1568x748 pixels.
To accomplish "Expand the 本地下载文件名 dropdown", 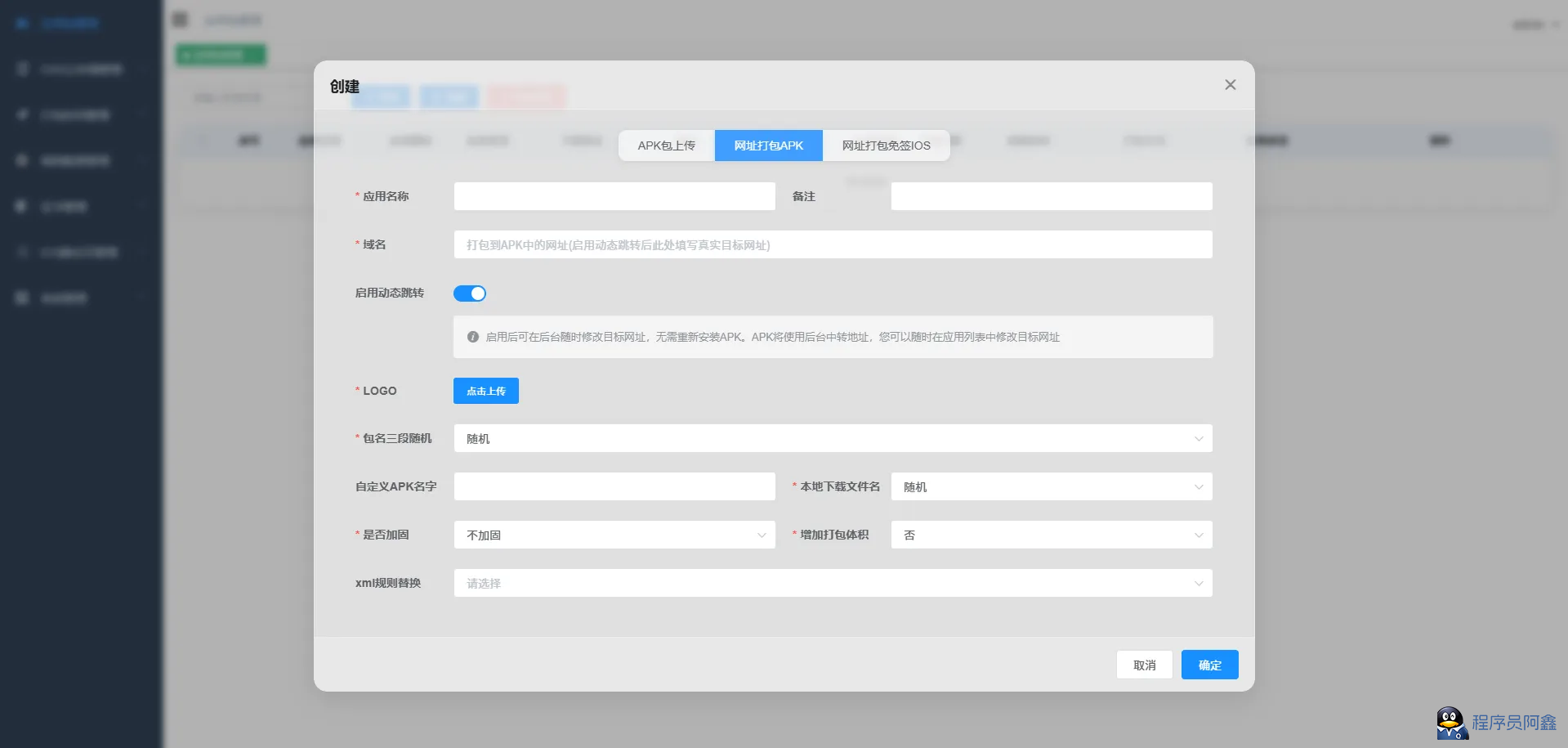I will tap(1051, 487).
